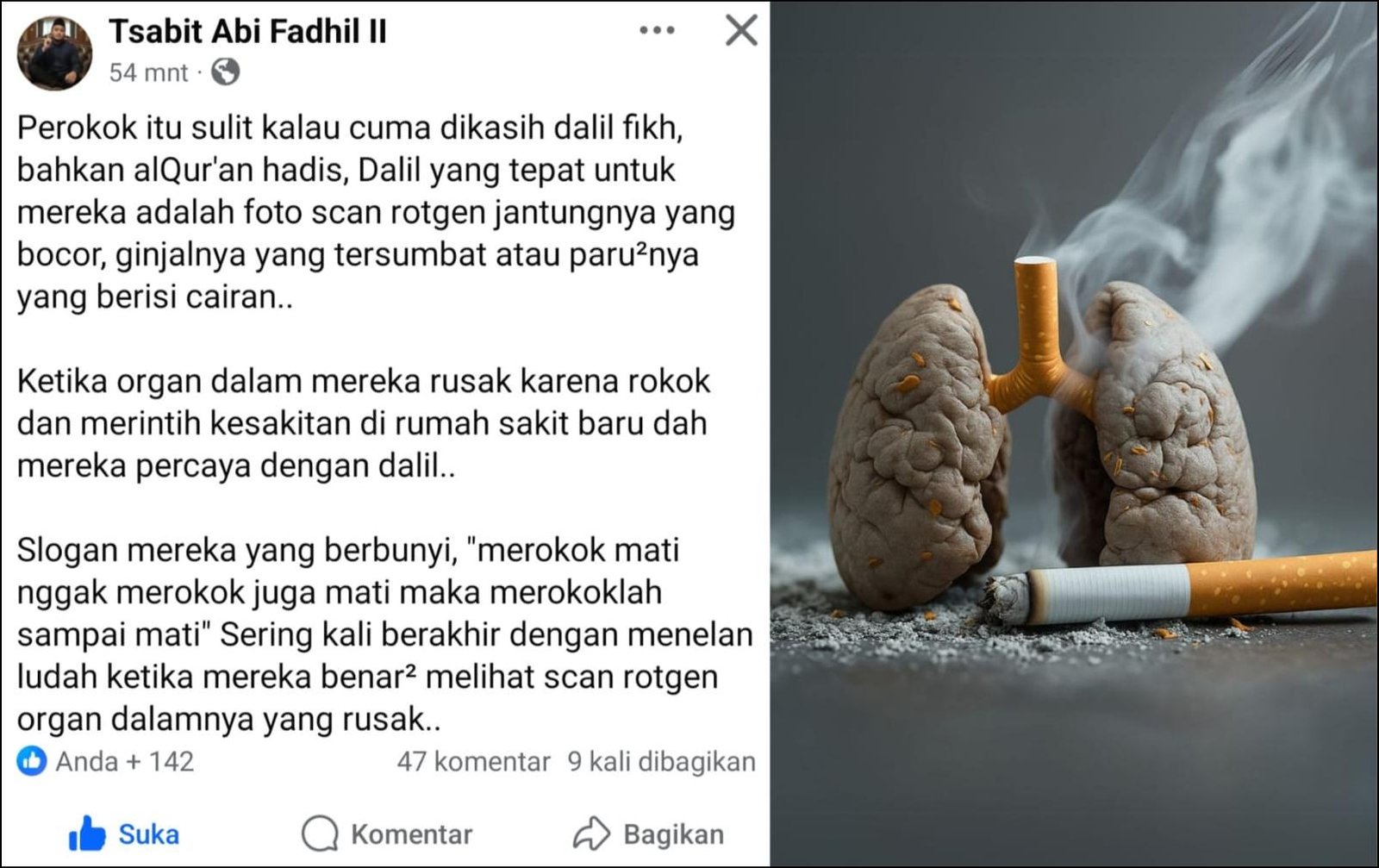This screenshot has height=868, width=1379.
Task: Click the speech bubble comment icon
Action: tap(320, 834)
